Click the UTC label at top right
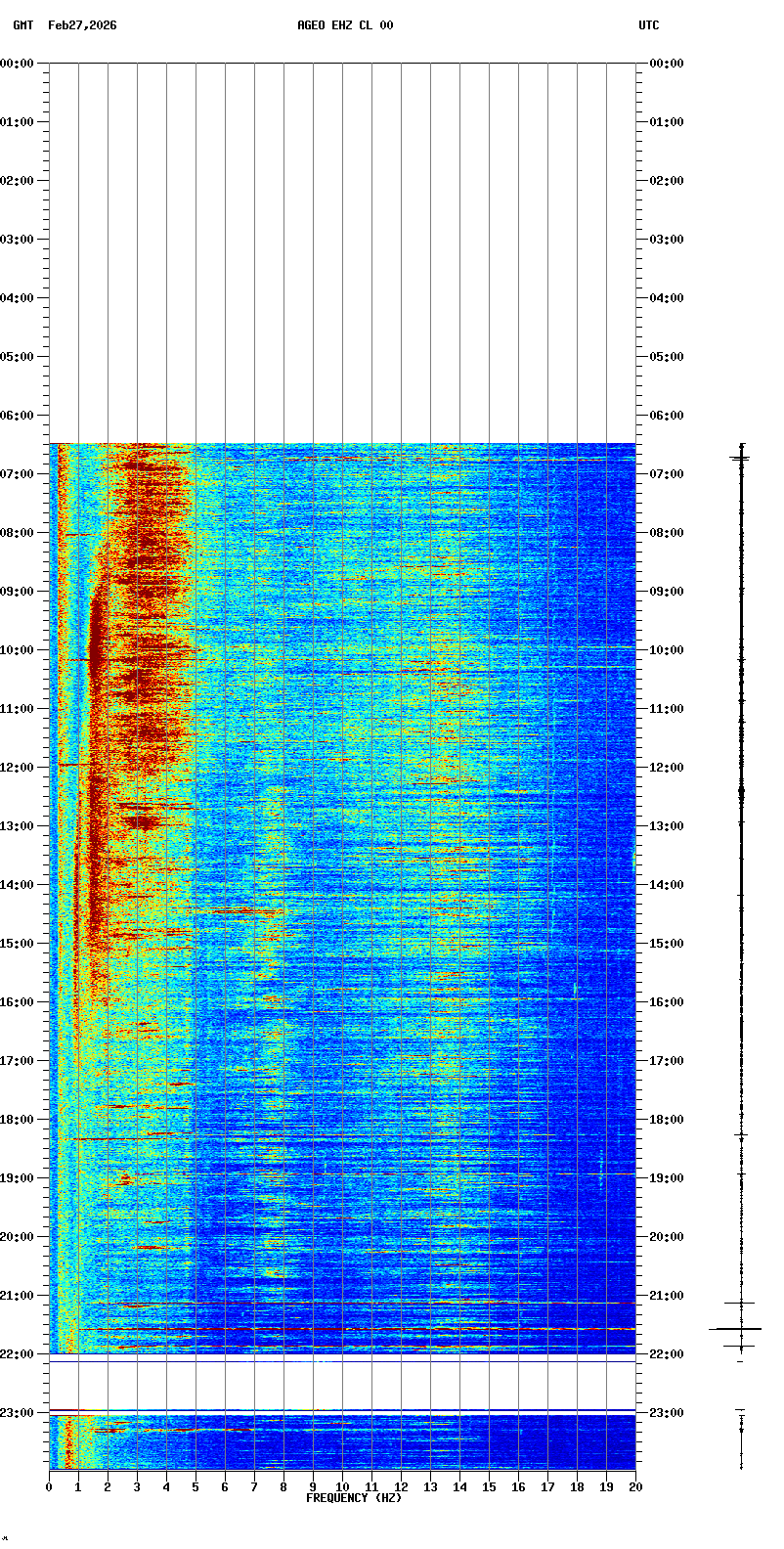This screenshot has width=784, height=1549. [x=649, y=25]
